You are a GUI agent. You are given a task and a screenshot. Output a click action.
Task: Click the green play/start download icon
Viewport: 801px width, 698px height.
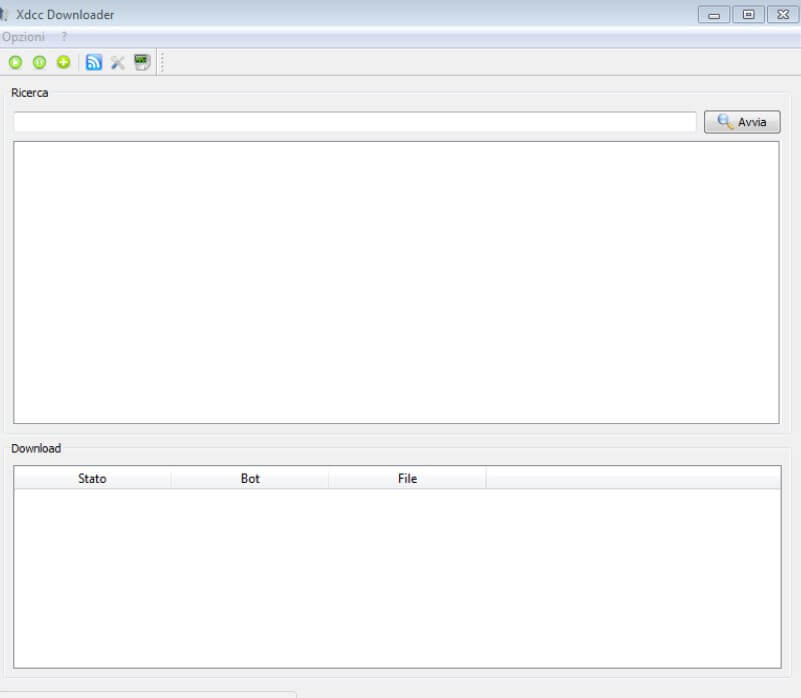[15, 62]
